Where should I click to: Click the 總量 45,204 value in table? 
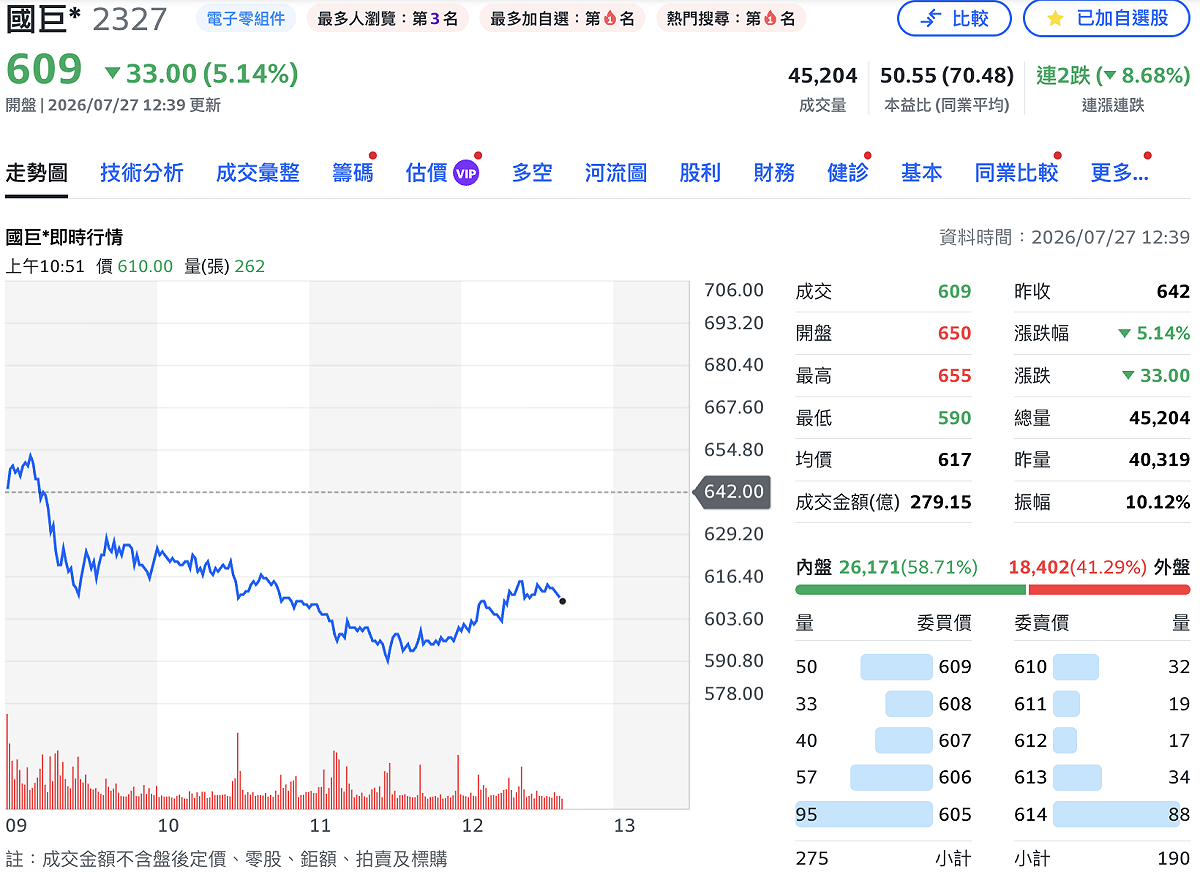coord(1160,418)
